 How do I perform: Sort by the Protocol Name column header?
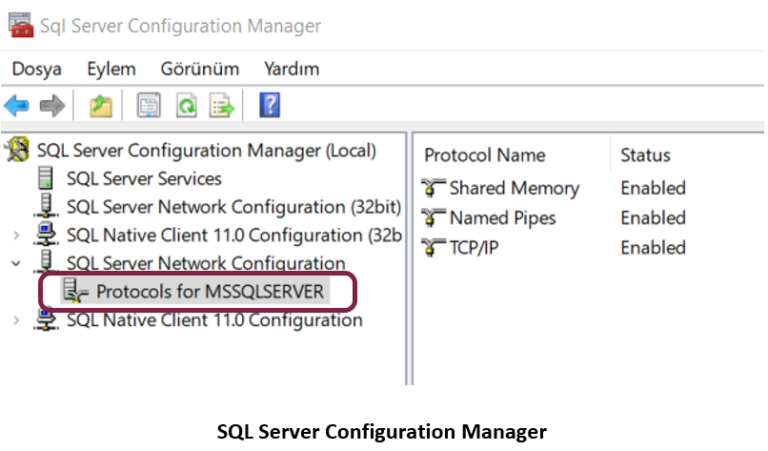click(485, 155)
